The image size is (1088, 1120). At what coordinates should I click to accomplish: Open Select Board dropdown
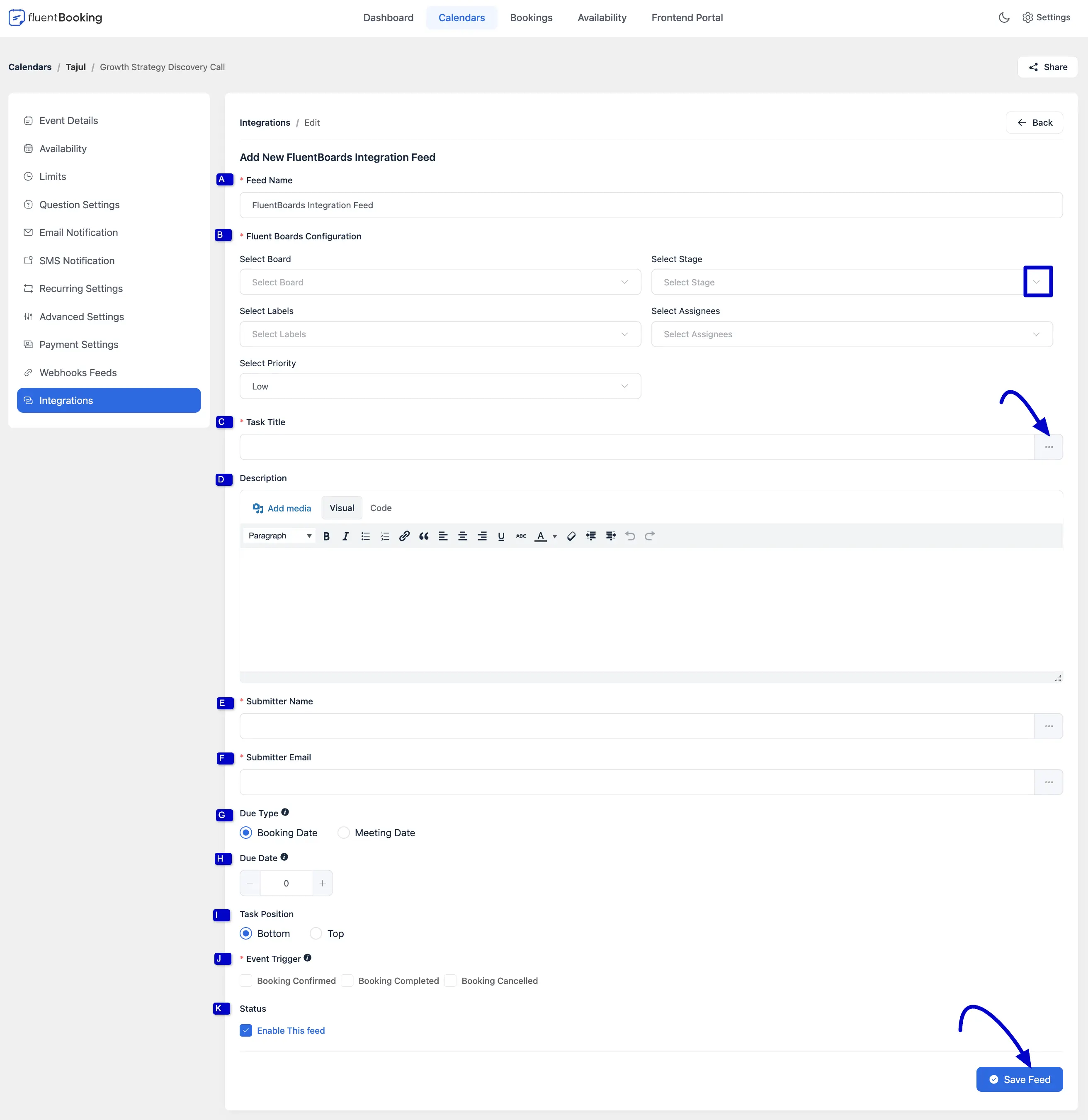440,282
